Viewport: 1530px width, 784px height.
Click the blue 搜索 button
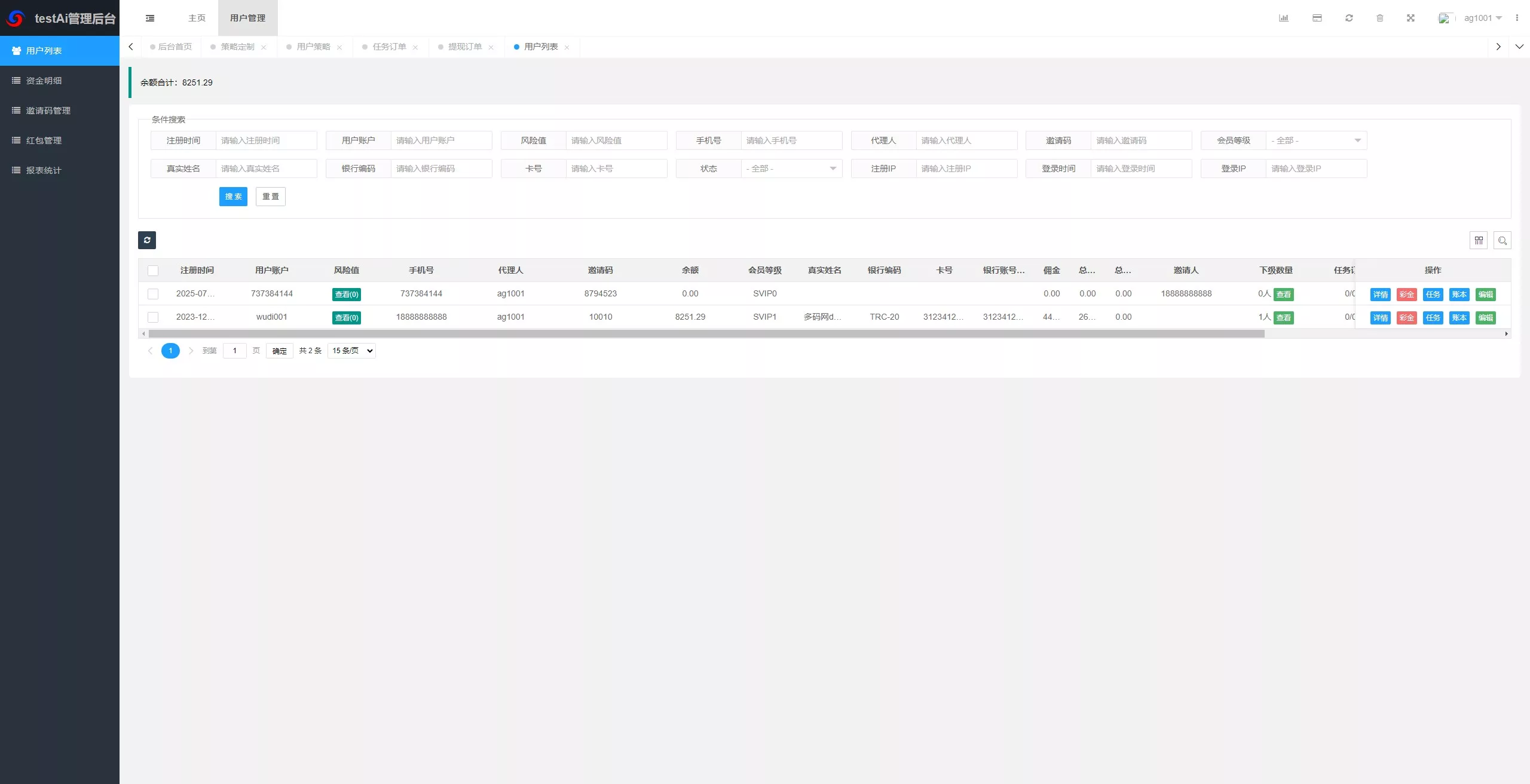[x=233, y=197]
